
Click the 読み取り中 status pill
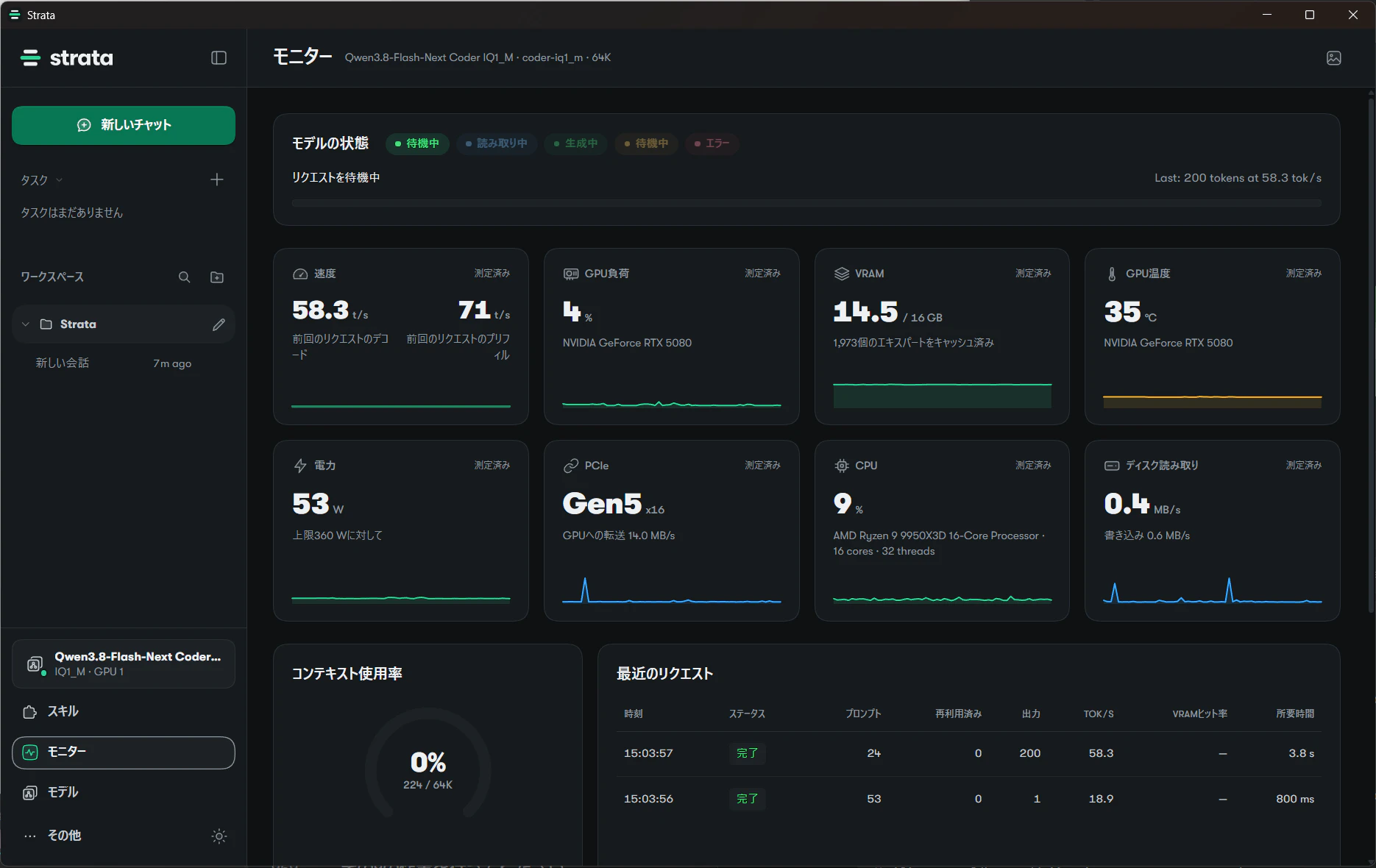coord(497,143)
